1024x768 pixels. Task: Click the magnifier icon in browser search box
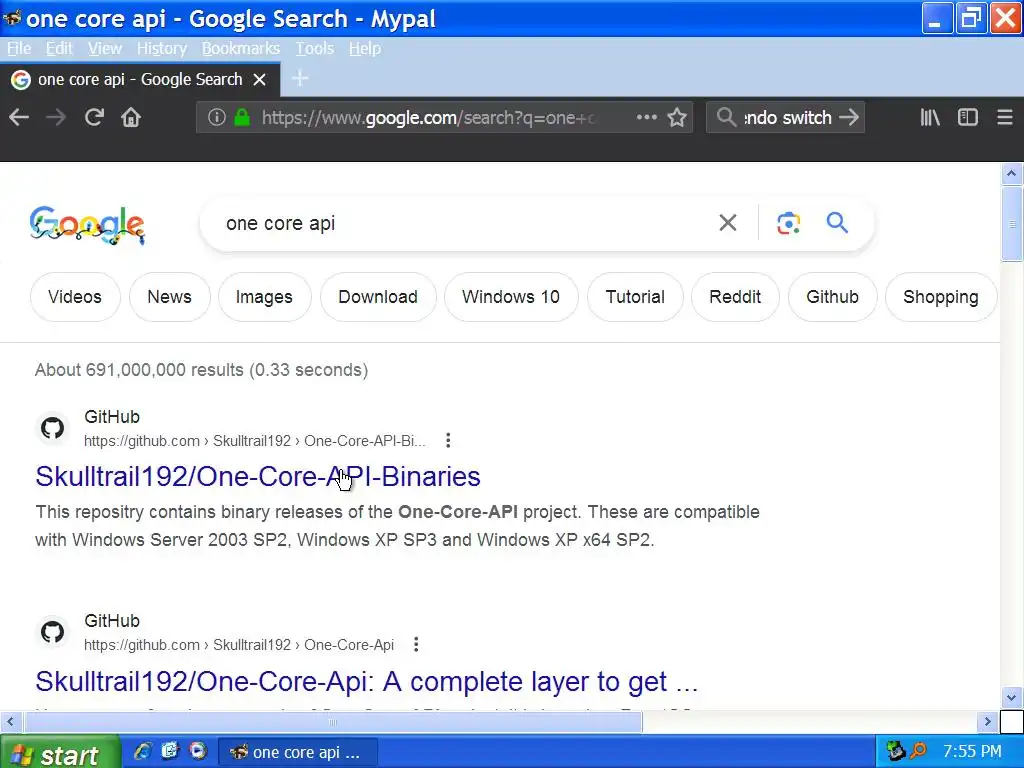pyautogui.click(x=726, y=118)
